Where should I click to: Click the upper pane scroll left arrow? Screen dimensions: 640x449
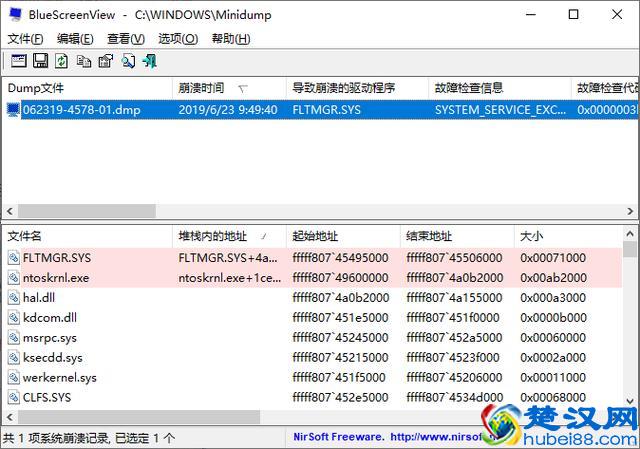coord(10,211)
